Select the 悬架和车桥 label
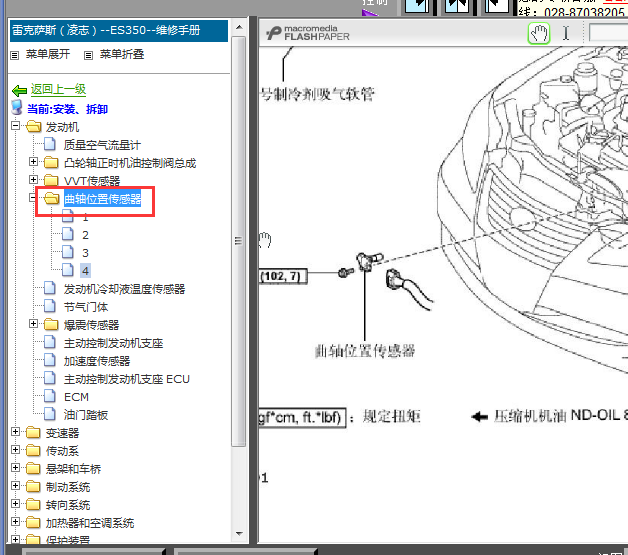The height and width of the screenshot is (555, 628). tap(73, 469)
